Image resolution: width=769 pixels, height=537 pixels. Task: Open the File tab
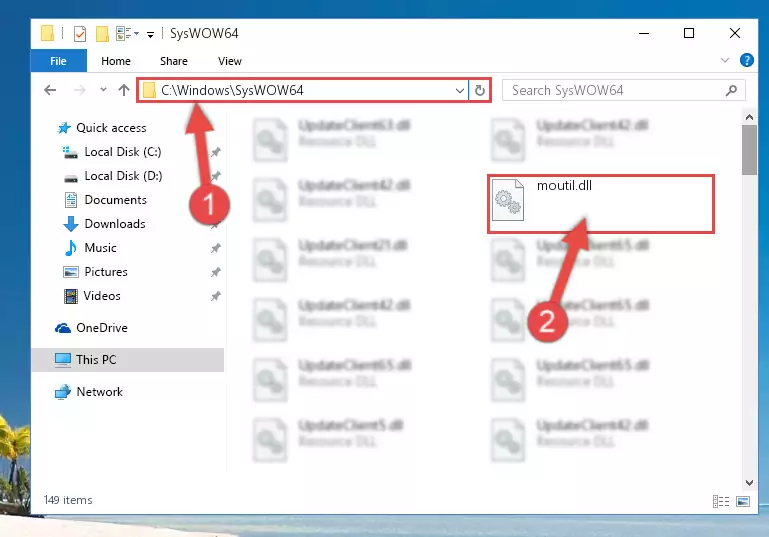click(58, 61)
